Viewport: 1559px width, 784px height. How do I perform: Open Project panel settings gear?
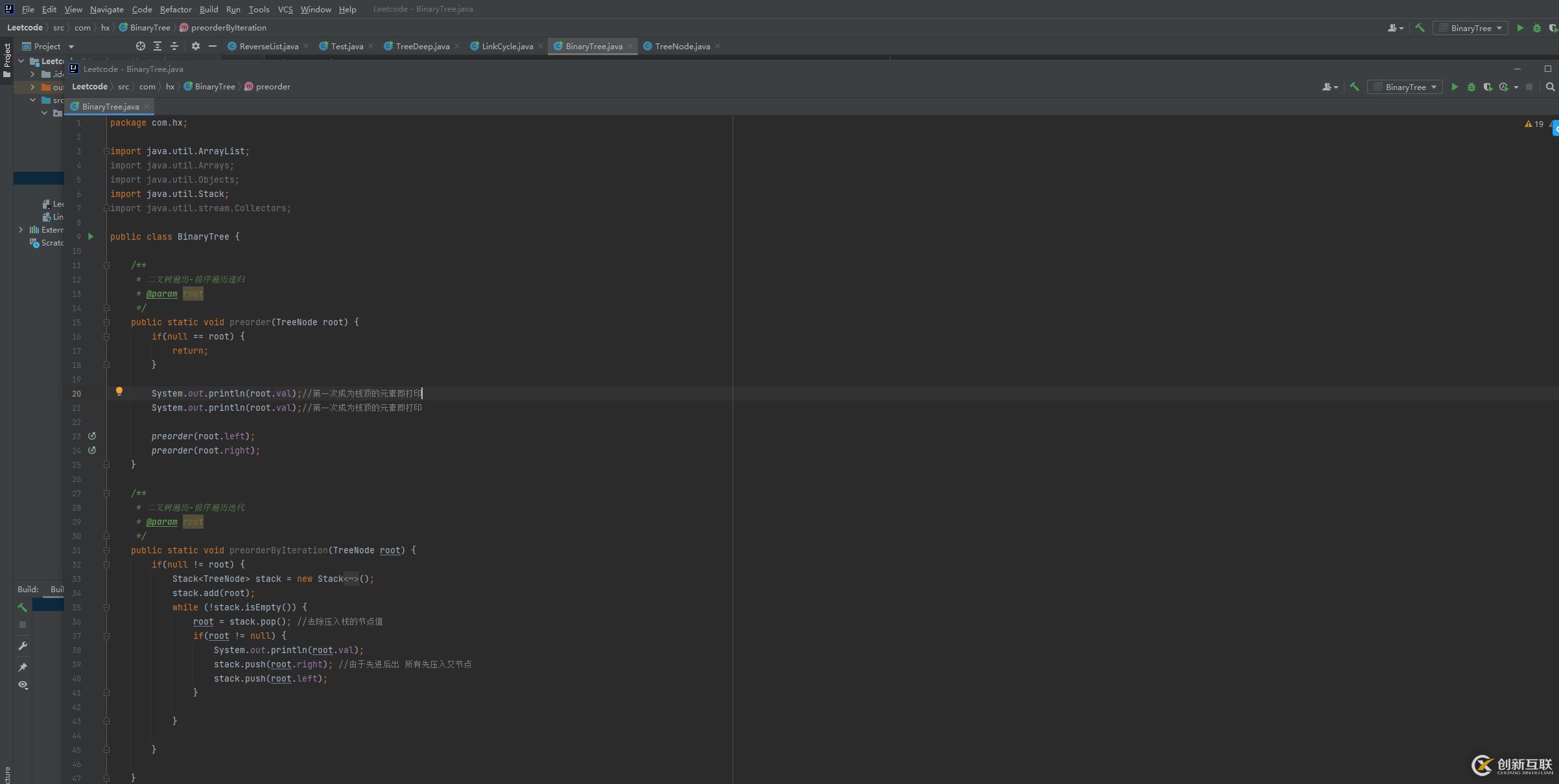point(196,46)
